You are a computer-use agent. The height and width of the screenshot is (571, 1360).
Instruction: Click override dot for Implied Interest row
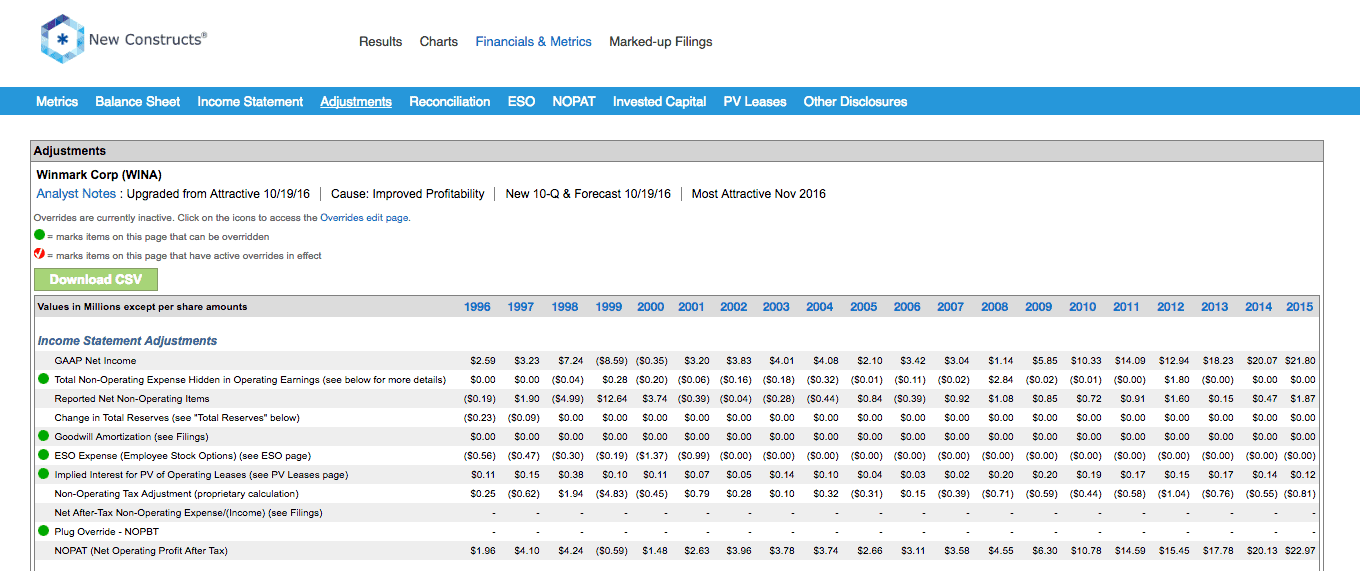43,475
